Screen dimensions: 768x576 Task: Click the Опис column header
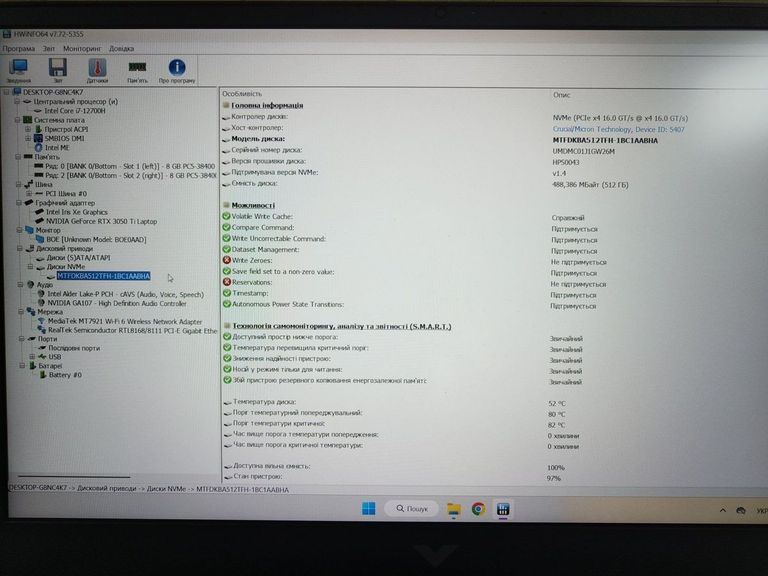pos(561,95)
